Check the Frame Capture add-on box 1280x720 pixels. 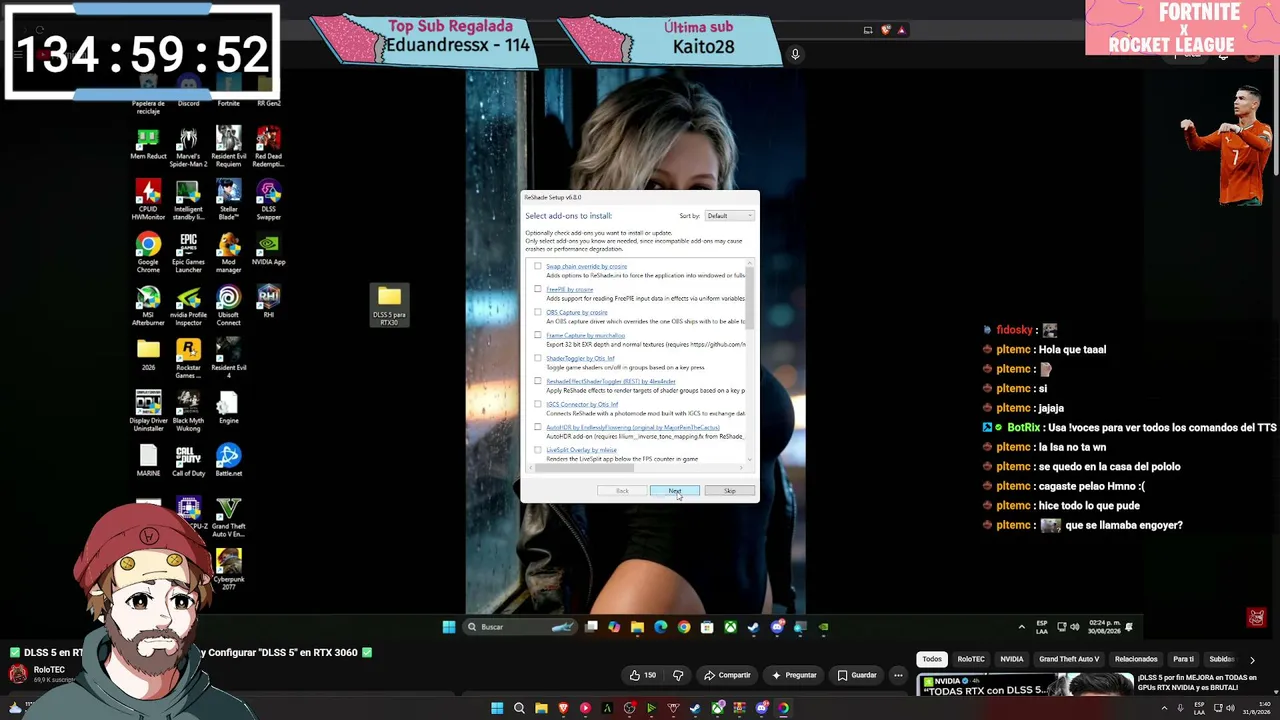(x=538, y=335)
